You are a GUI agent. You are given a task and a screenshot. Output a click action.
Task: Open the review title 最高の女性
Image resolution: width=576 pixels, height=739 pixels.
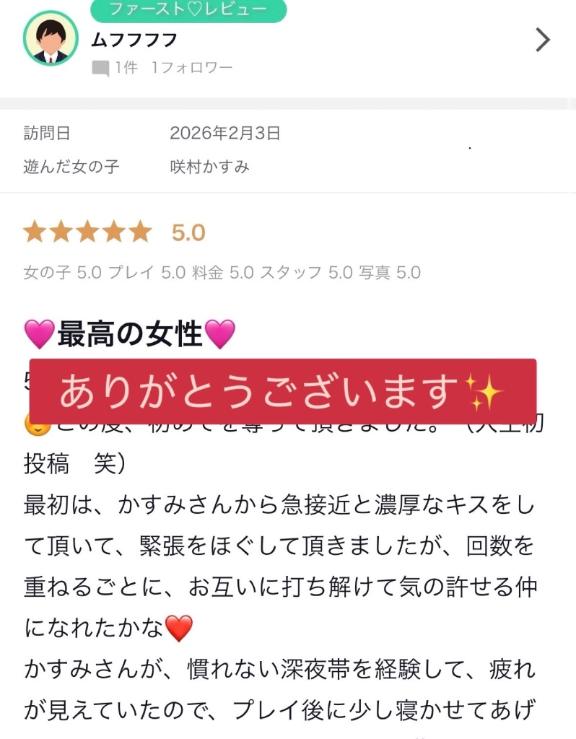point(130,334)
